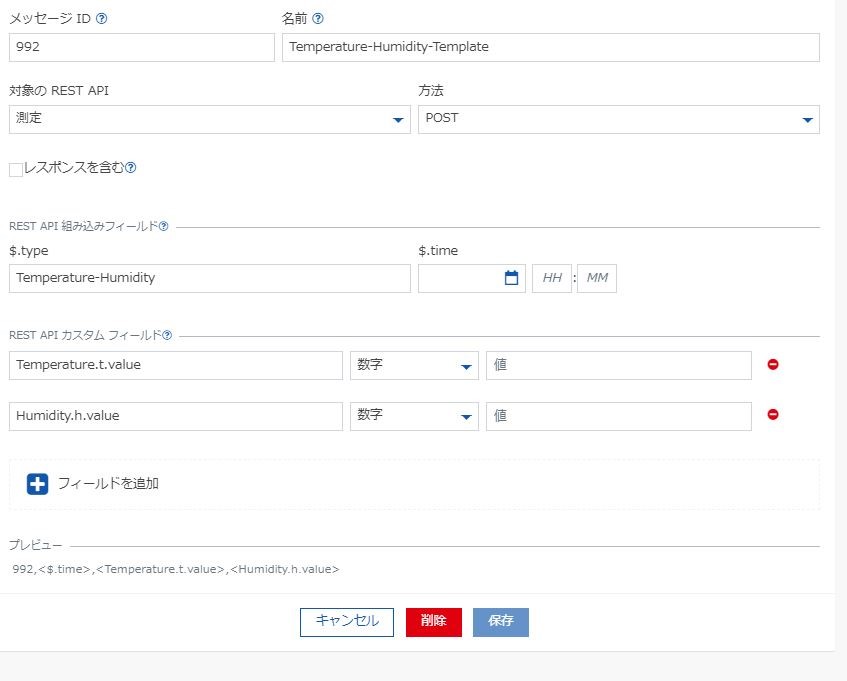Image resolution: width=847 pixels, height=681 pixels.
Task: Click help icon for REST API カスタム フィールド
Action: pos(167,336)
